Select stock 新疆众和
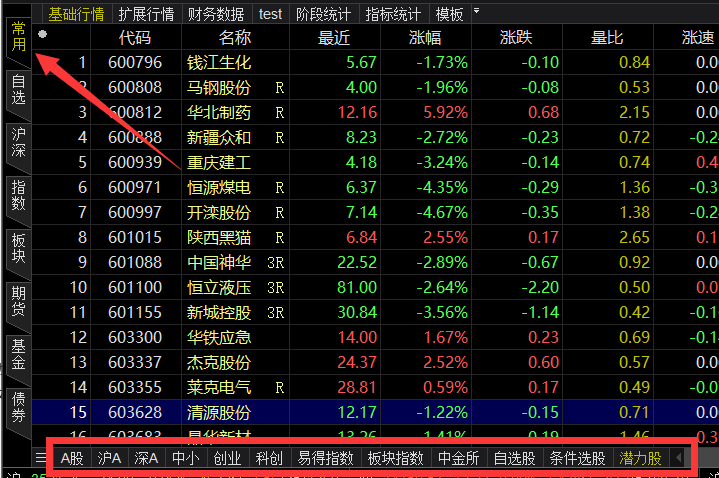Image resolution: width=719 pixels, height=478 pixels. [x=219, y=137]
